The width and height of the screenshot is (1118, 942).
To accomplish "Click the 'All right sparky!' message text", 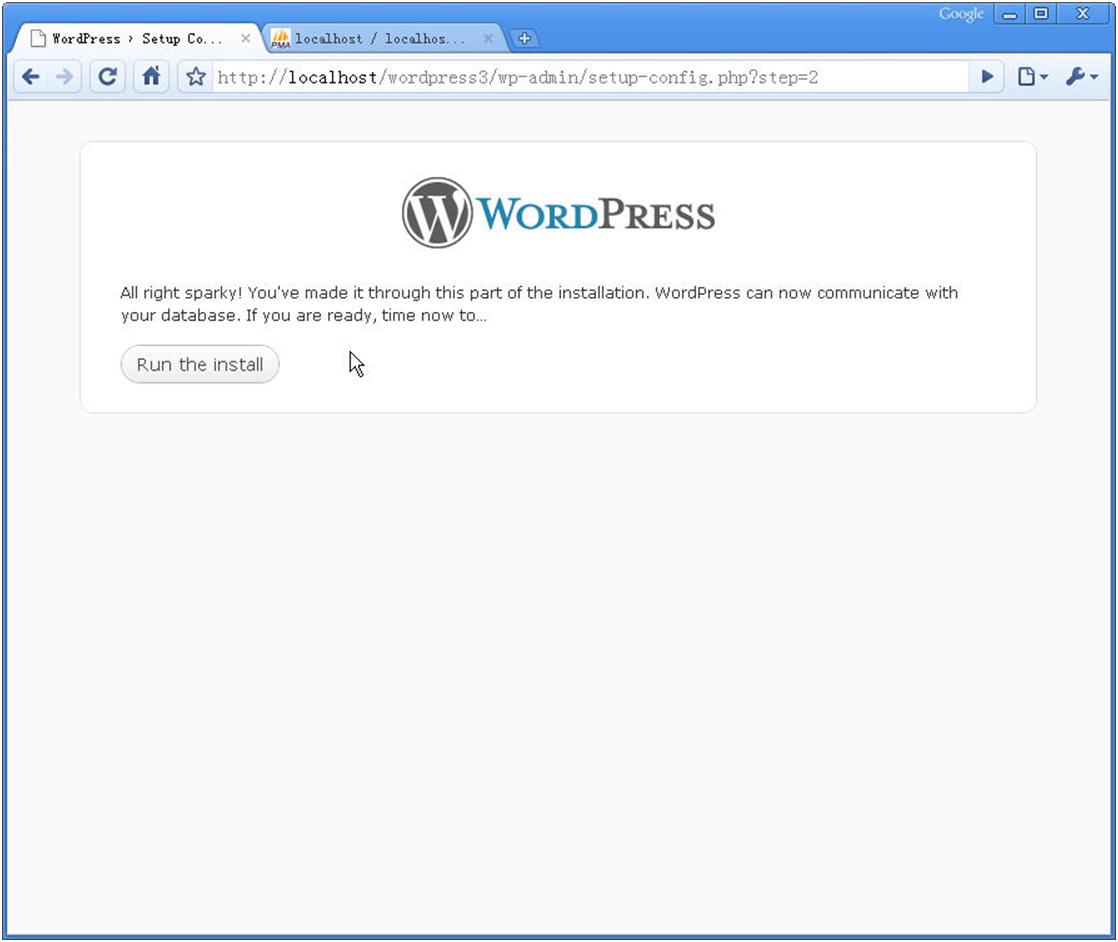I will pyautogui.click(x=539, y=304).
